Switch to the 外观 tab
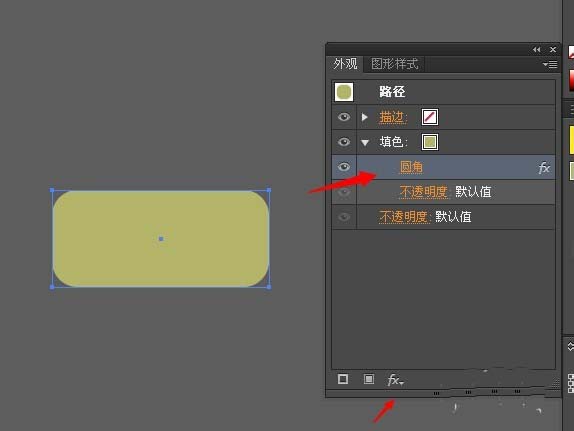 345,64
